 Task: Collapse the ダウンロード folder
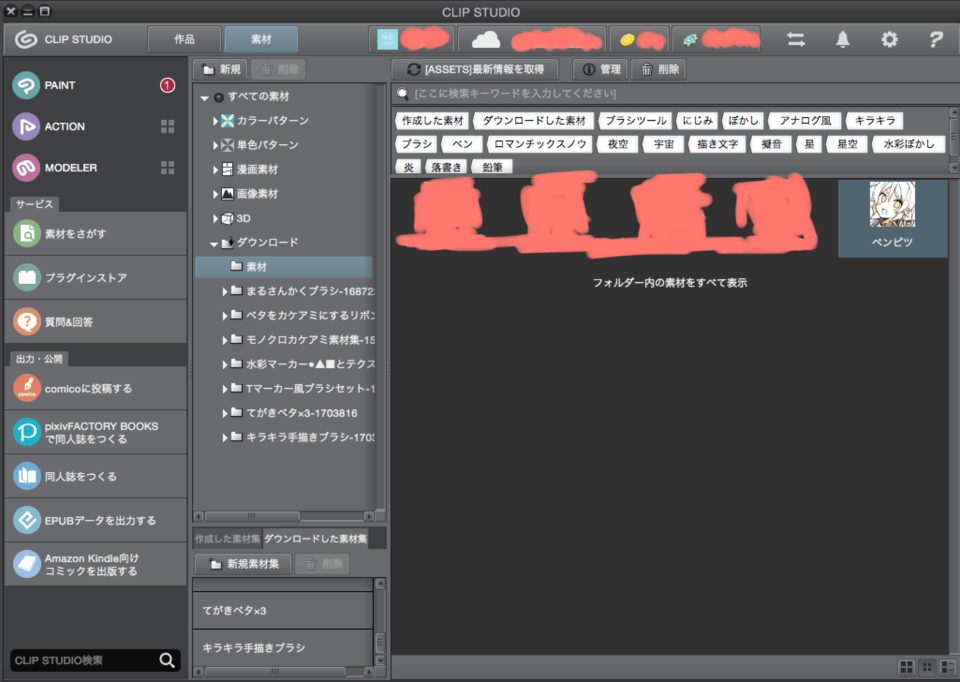pos(214,244)
